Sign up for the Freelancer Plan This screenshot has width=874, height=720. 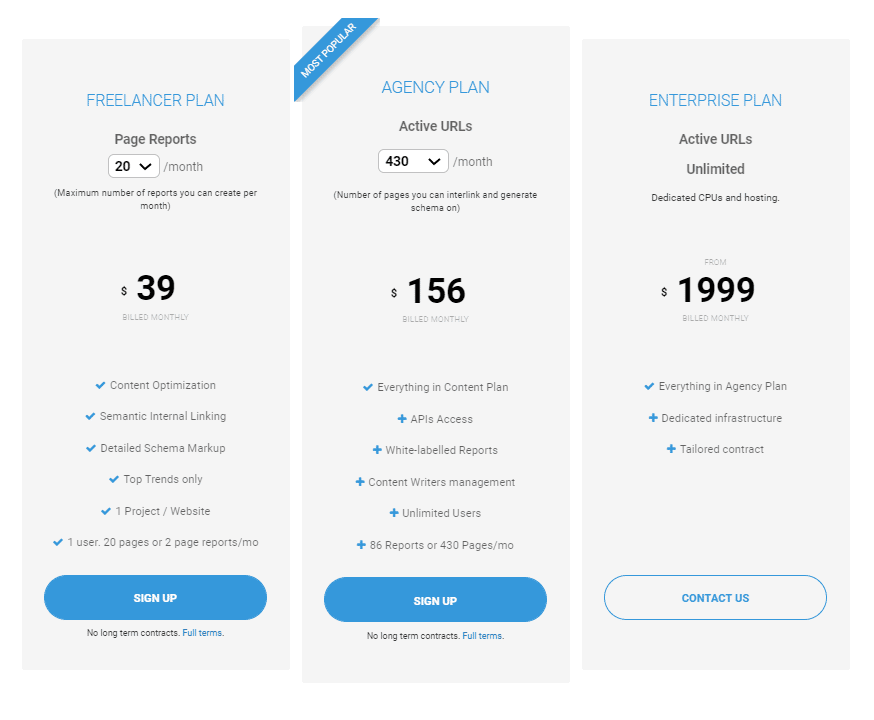point(156,597)
